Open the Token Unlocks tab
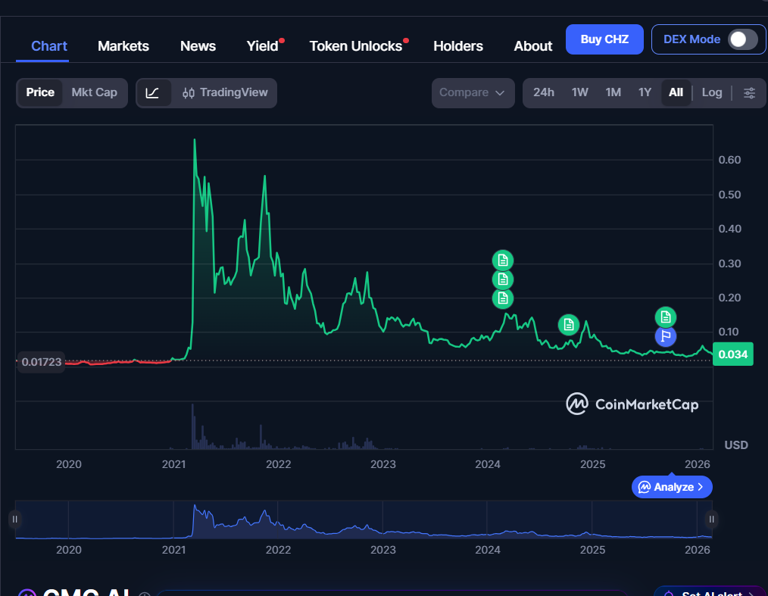 356,46
